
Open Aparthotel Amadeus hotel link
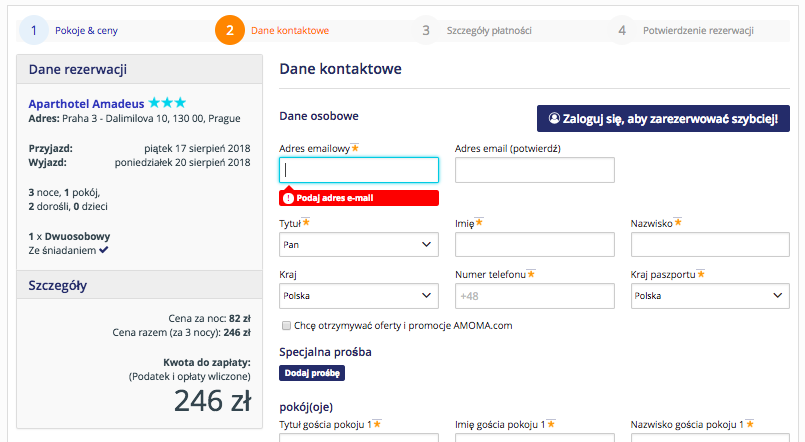click(x=87, y=103)
